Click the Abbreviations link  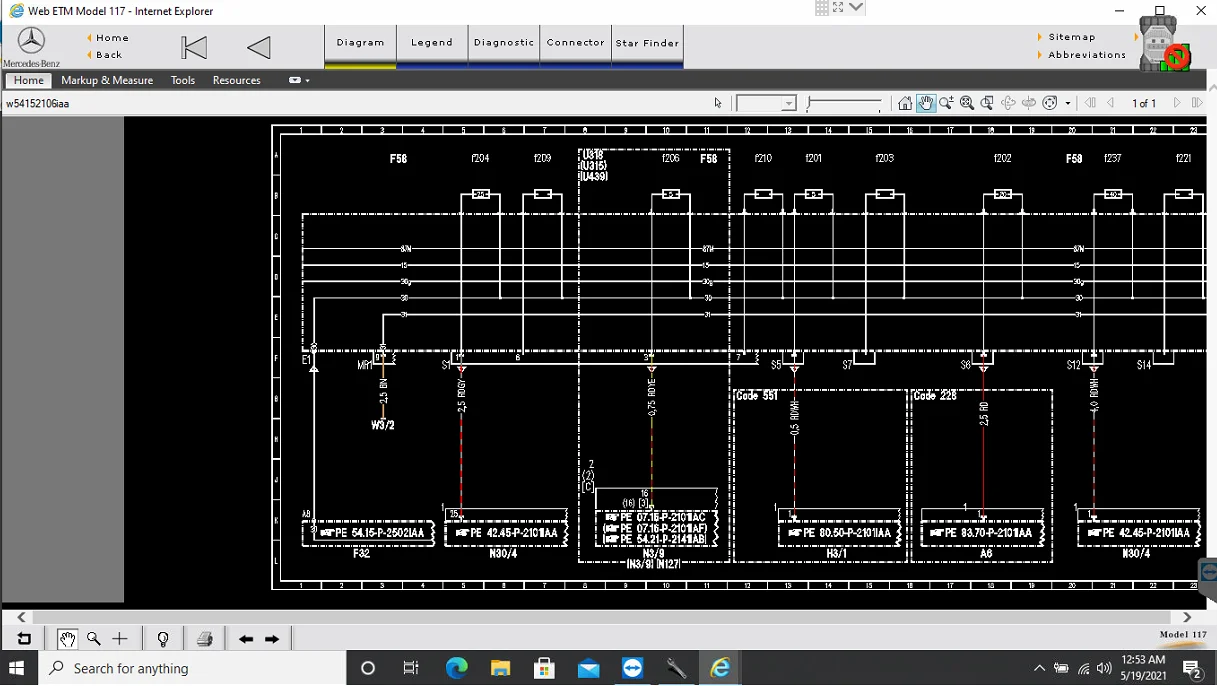tap(1087, 55)
